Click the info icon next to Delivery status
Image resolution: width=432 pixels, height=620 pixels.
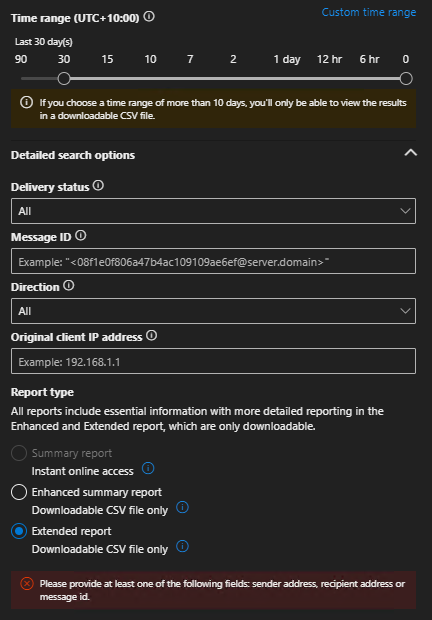point(98,185)
